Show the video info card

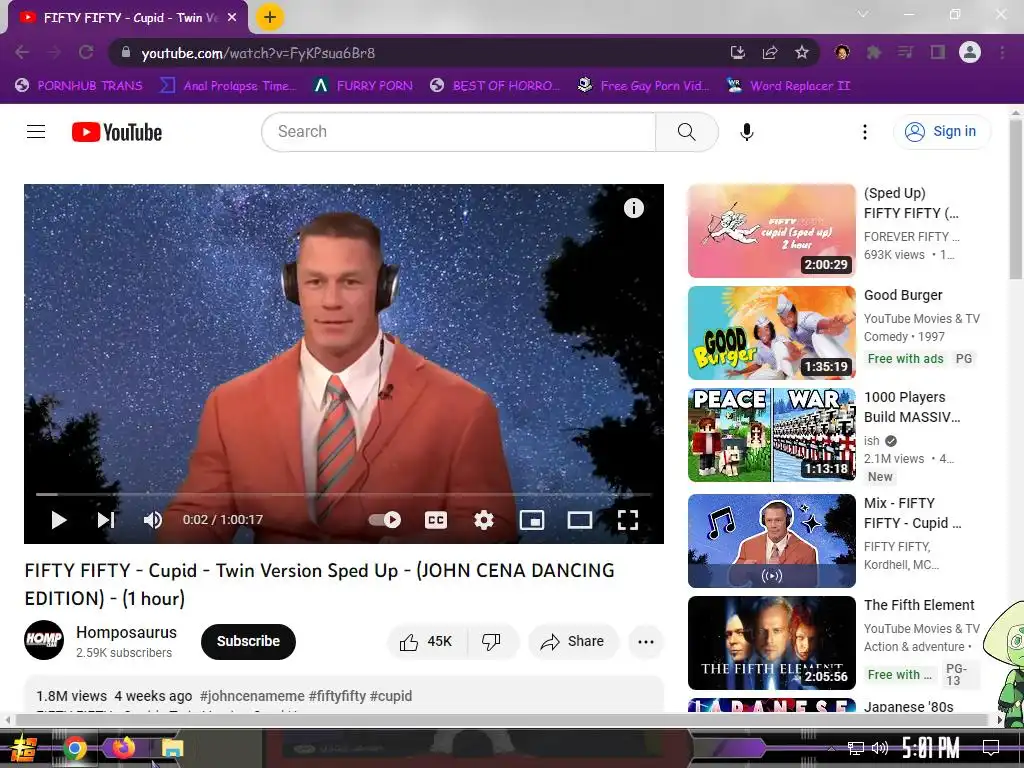(x=633, y=208)
